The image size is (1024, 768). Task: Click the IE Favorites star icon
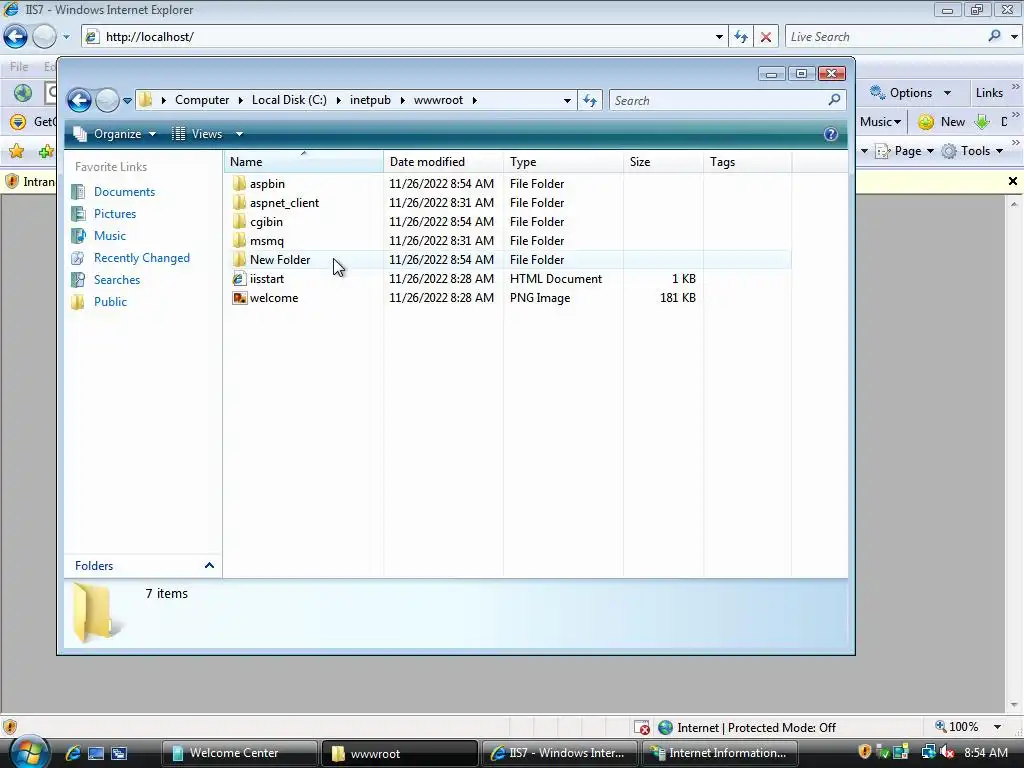point(16,152)
